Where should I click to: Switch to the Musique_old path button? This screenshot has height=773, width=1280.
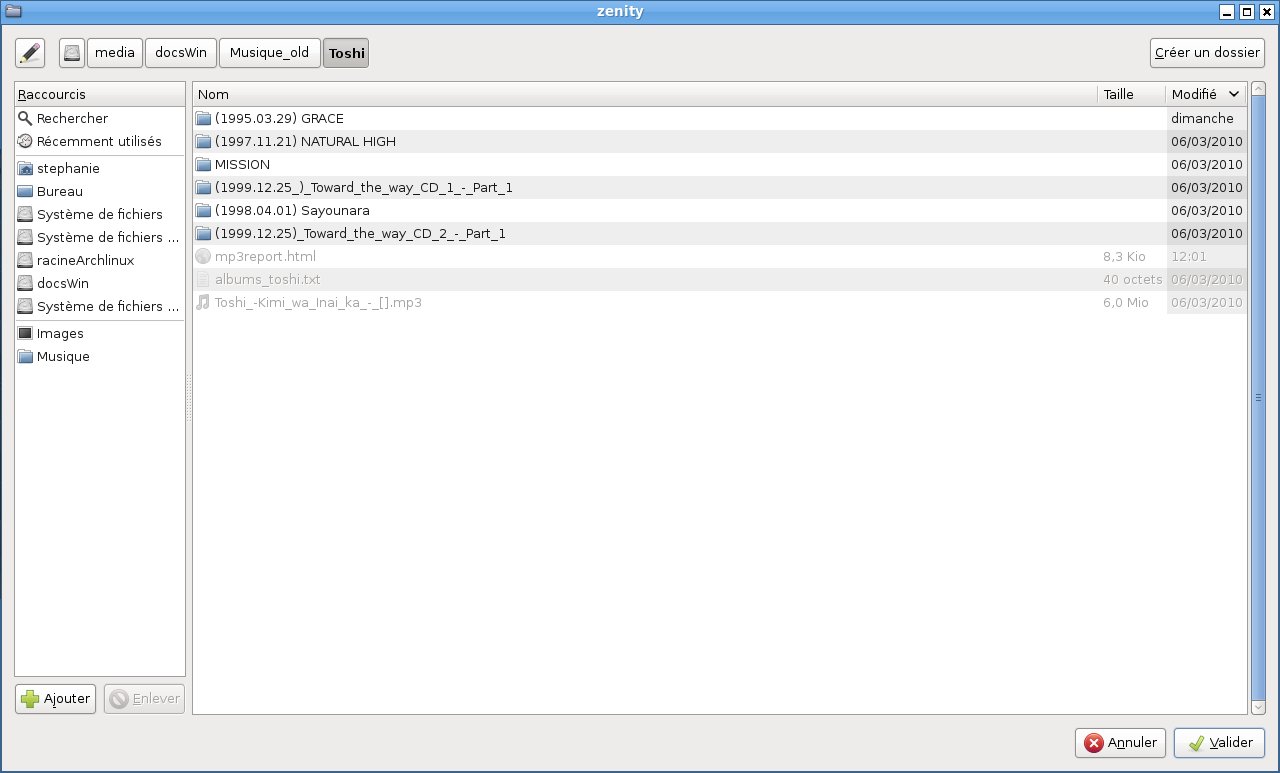(x=269, y=53)
